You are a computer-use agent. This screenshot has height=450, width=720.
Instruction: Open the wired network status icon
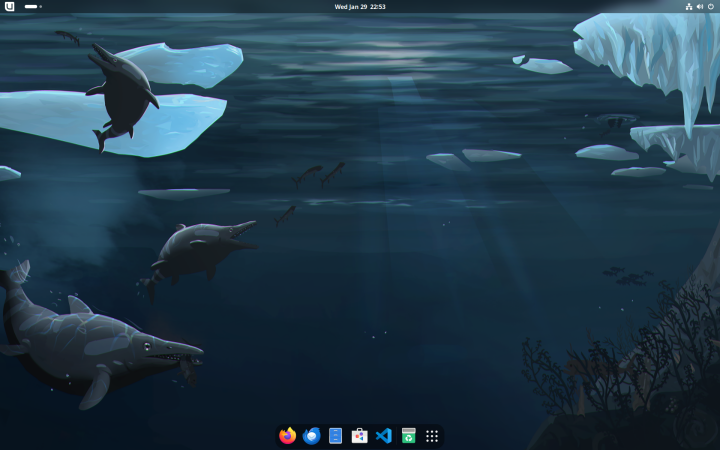688,6
